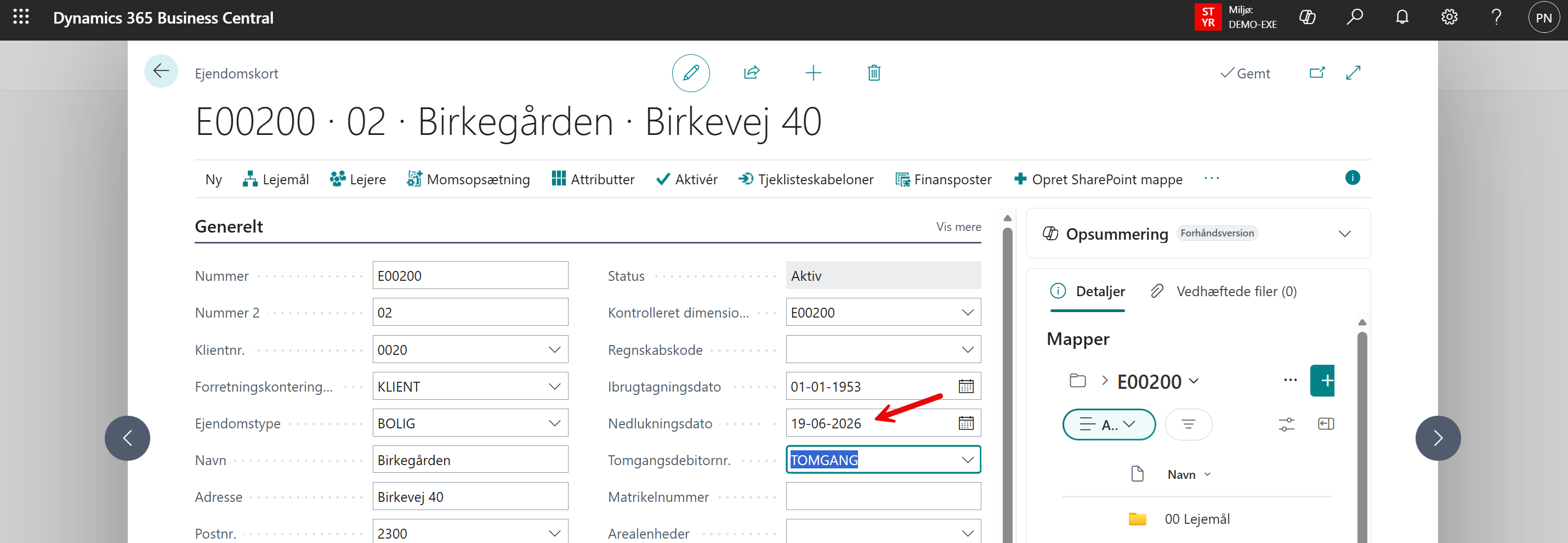Click the Aktivér action

click(x=686, y=179)
